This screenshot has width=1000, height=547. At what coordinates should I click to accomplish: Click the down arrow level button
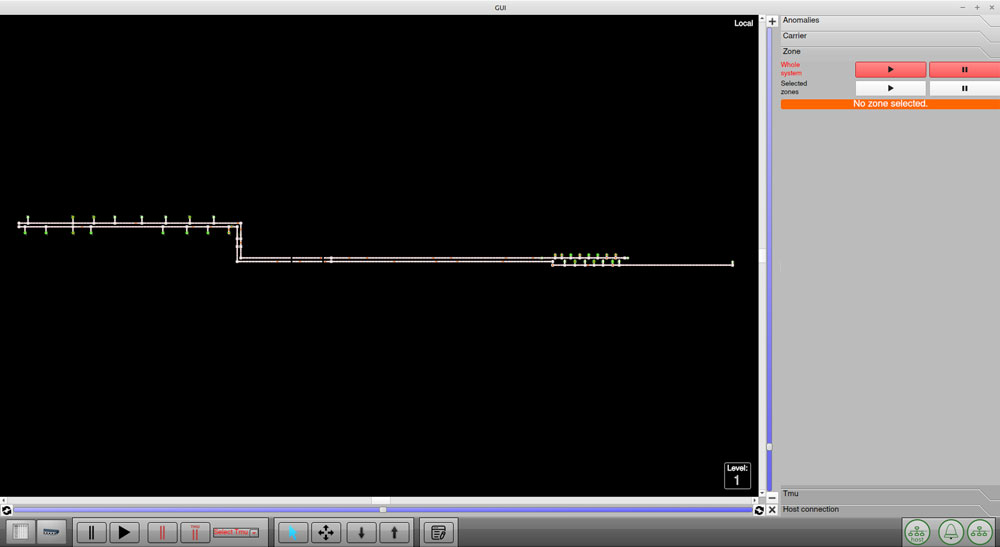pos(361,533)
